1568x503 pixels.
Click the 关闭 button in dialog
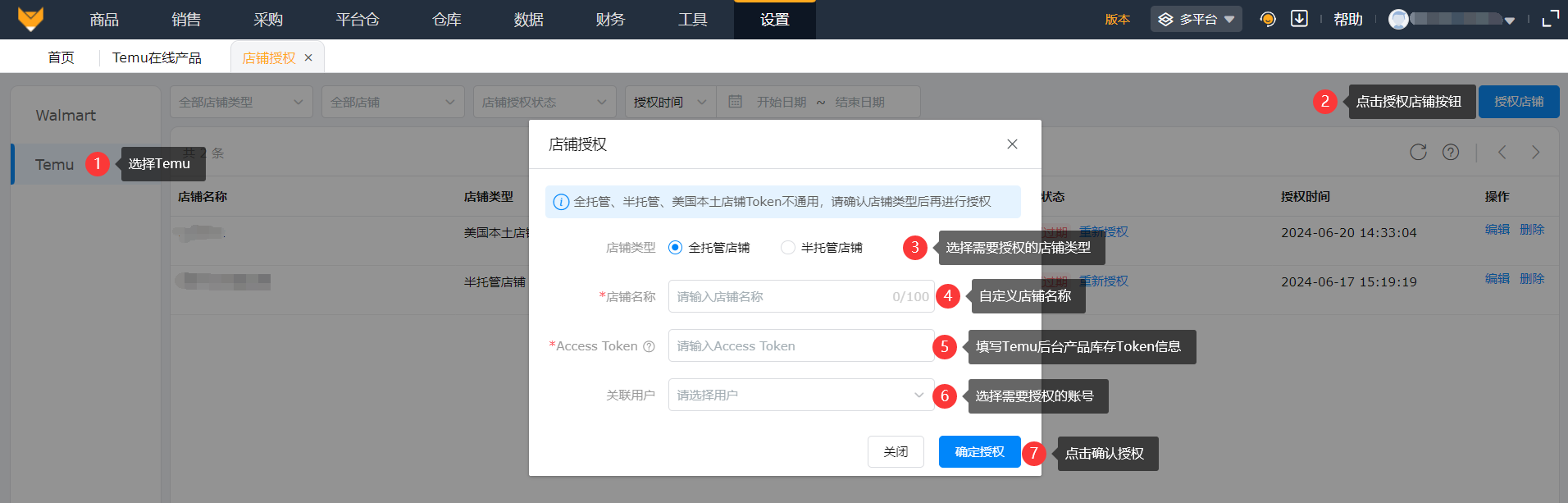(896, 451)
